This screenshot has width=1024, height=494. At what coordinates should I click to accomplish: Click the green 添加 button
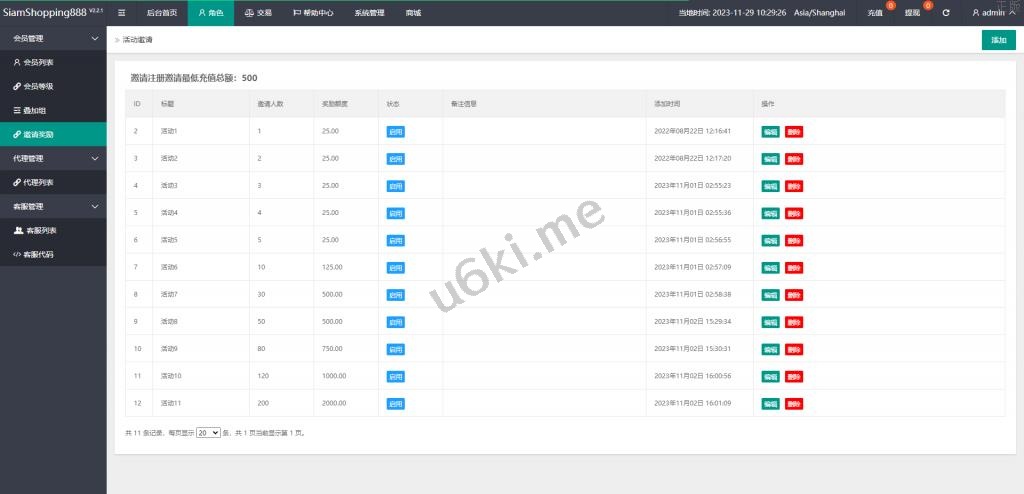998,40
